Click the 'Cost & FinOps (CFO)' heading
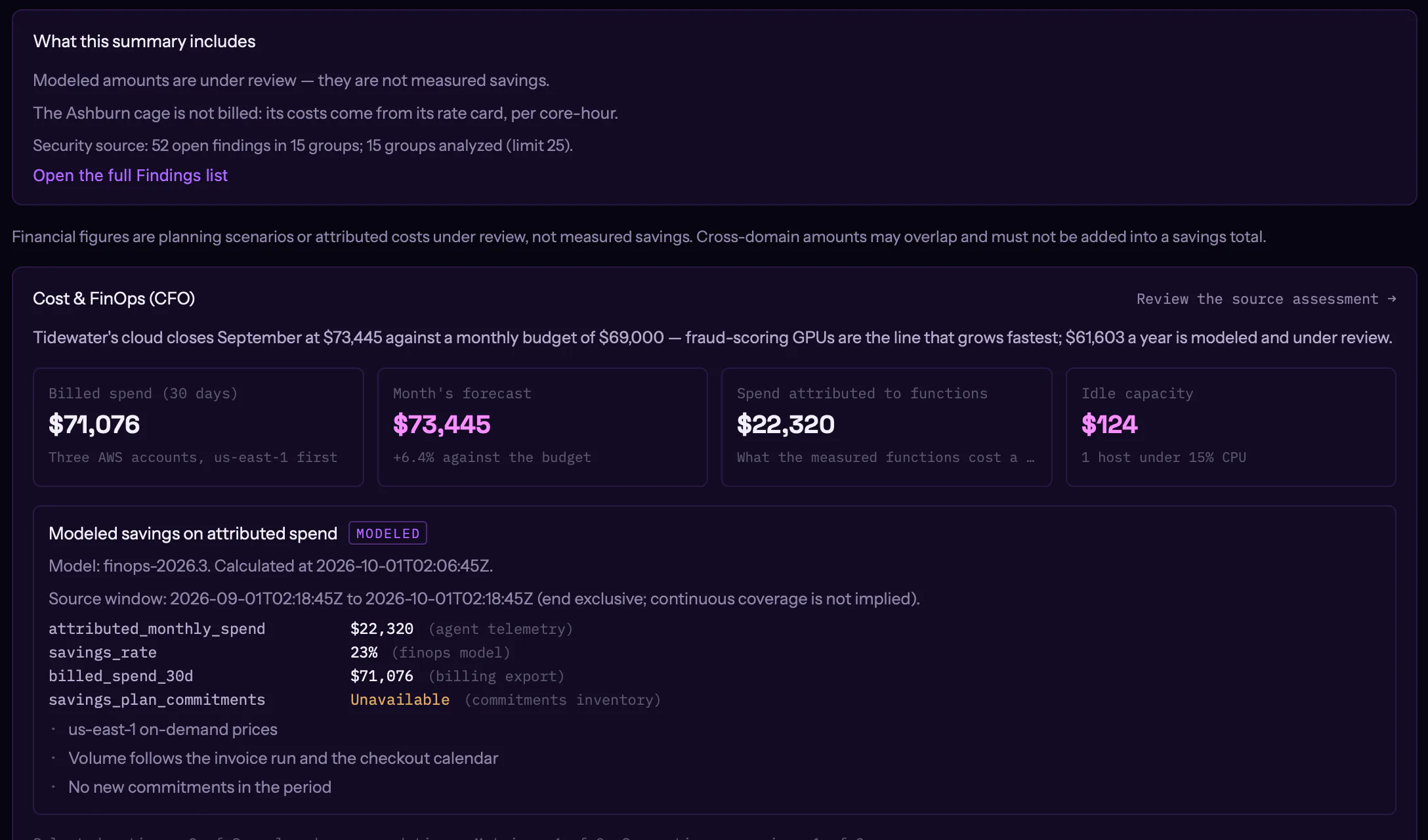This screenshot has height=840, width=1428. pyautogui.click(x=114, y=299)
